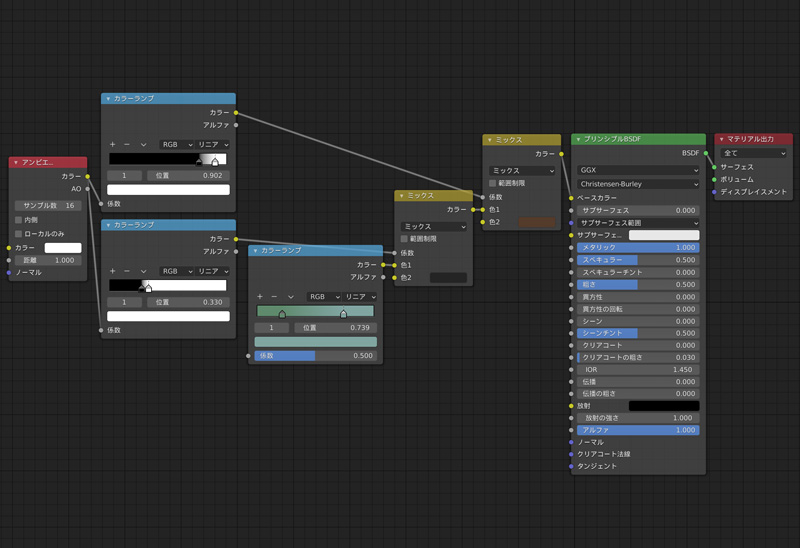Viewport: 800px width, 548px height.
Task: Add a color stop in the green カラーランプ node
Action: 260,297
